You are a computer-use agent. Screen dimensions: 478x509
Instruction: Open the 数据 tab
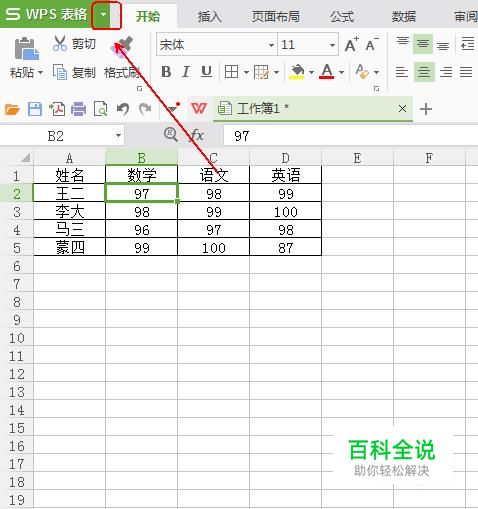404,16
